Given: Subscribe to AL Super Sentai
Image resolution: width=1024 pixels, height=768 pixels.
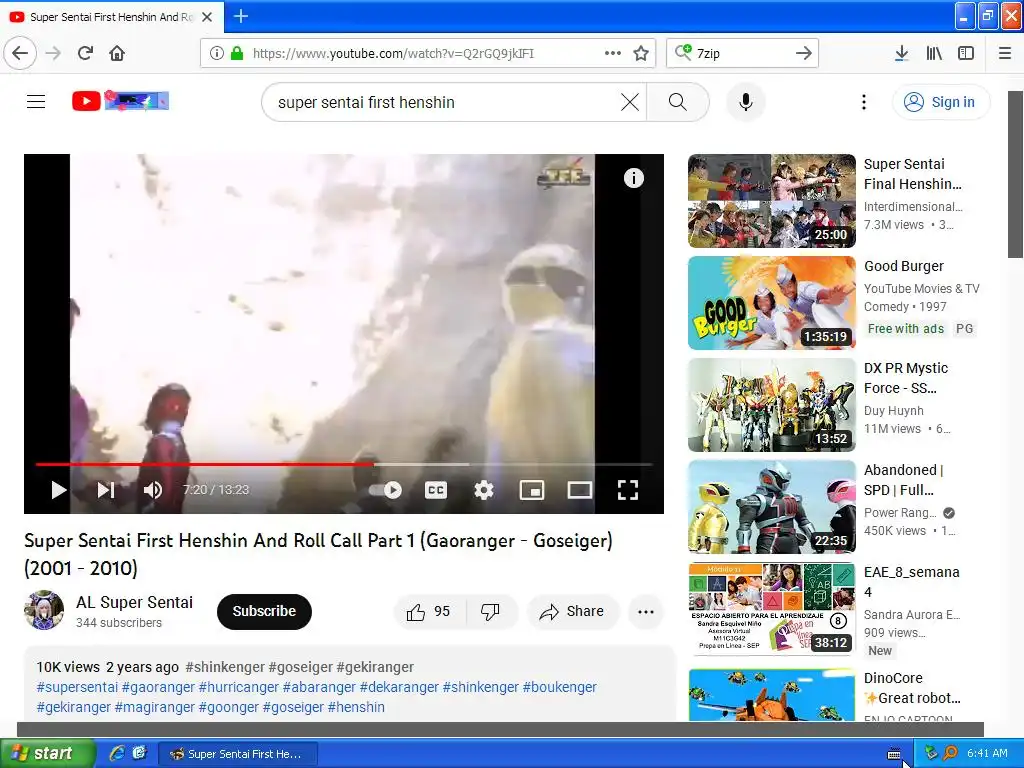Looking at the screenshot, I should coord(264,611).
